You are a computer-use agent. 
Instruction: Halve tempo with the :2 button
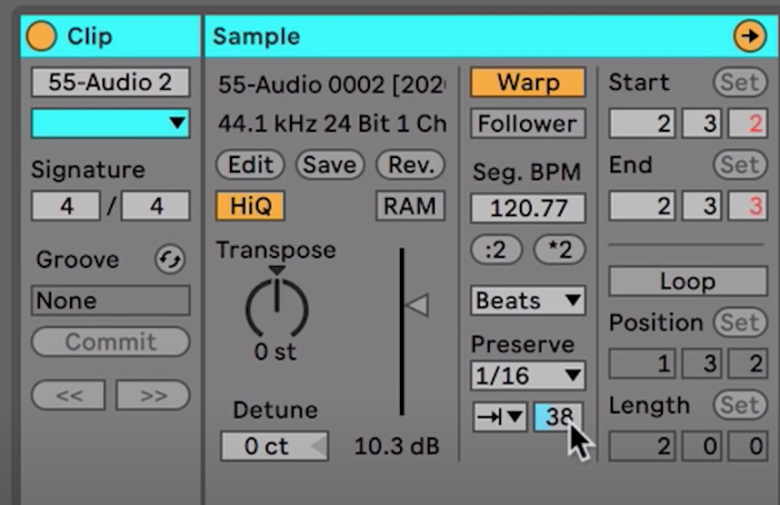[x=496, y=249]
